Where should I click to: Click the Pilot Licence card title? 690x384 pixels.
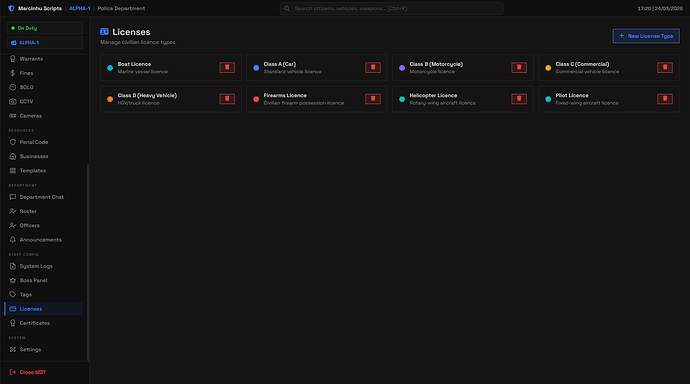coord(572,95)
